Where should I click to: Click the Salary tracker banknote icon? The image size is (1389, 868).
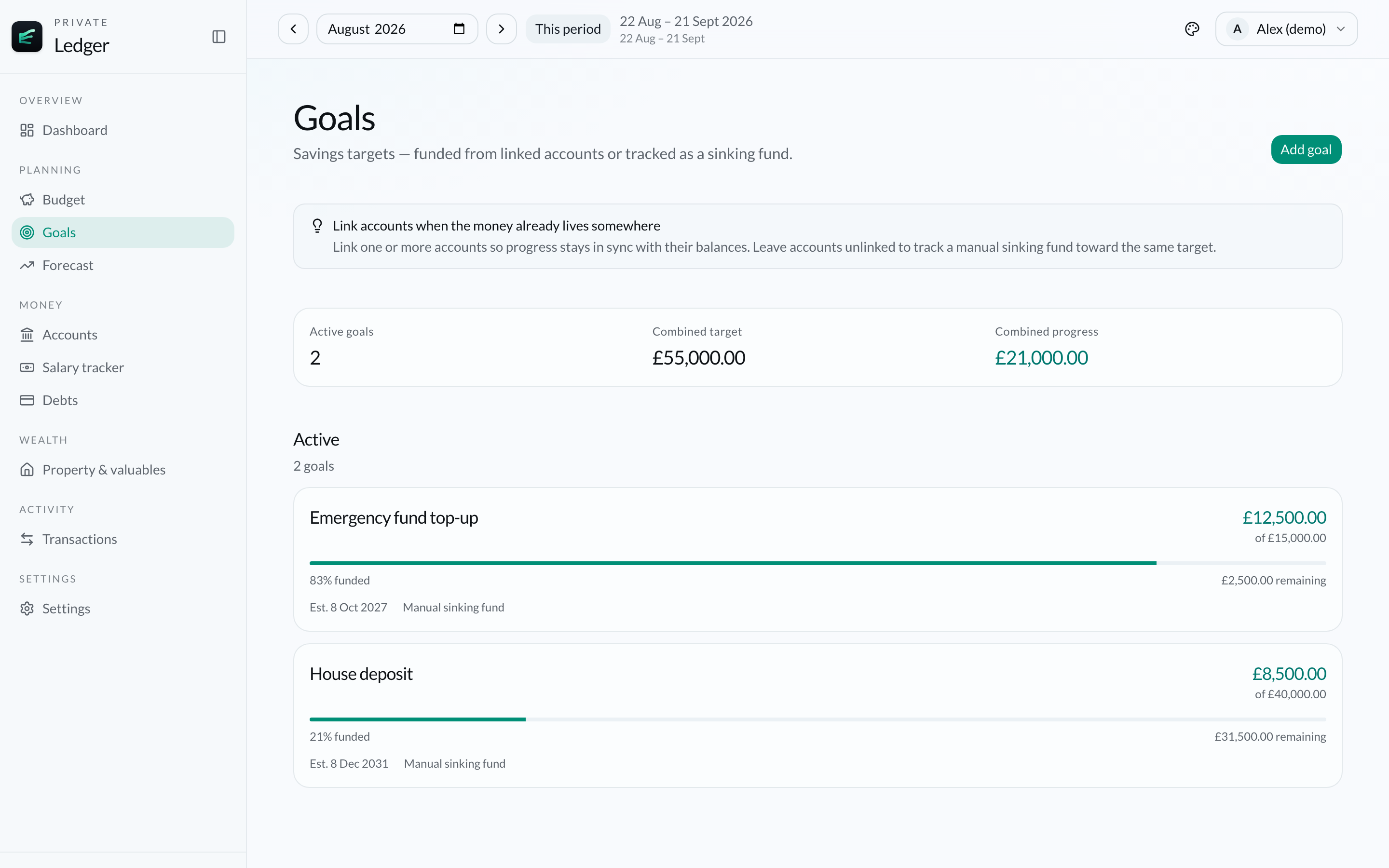[x=27, y=367]
